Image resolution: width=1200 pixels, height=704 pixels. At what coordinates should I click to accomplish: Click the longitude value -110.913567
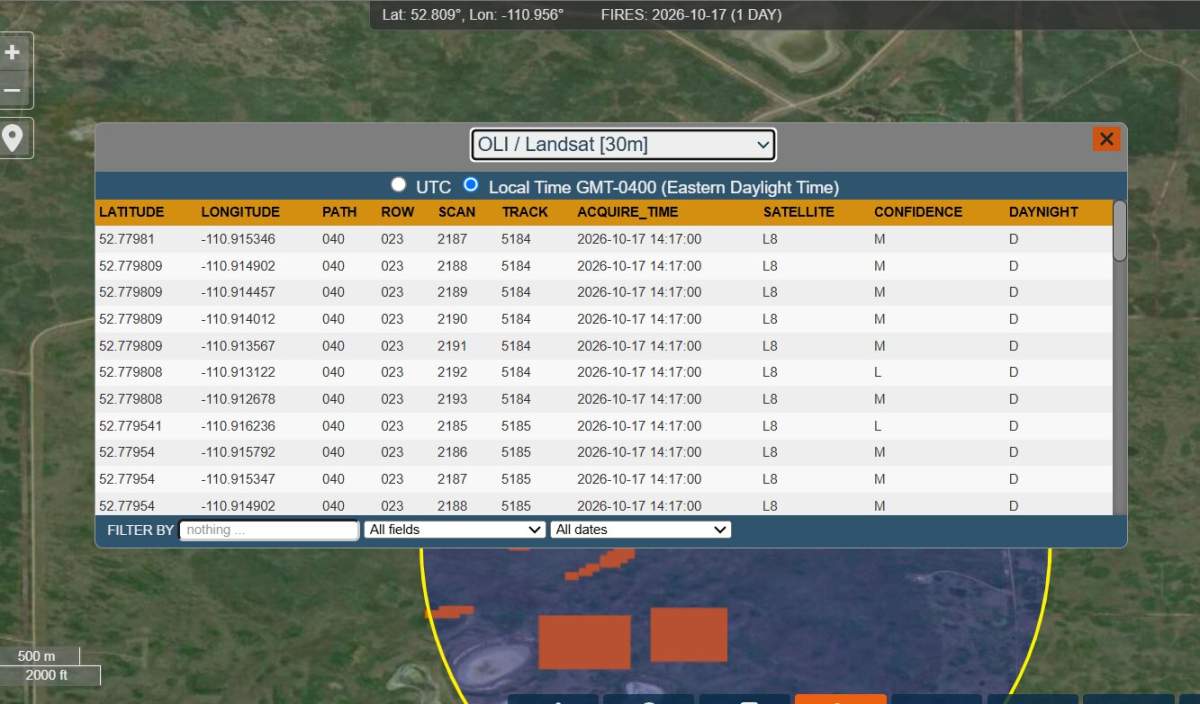(x=238, y=345)
